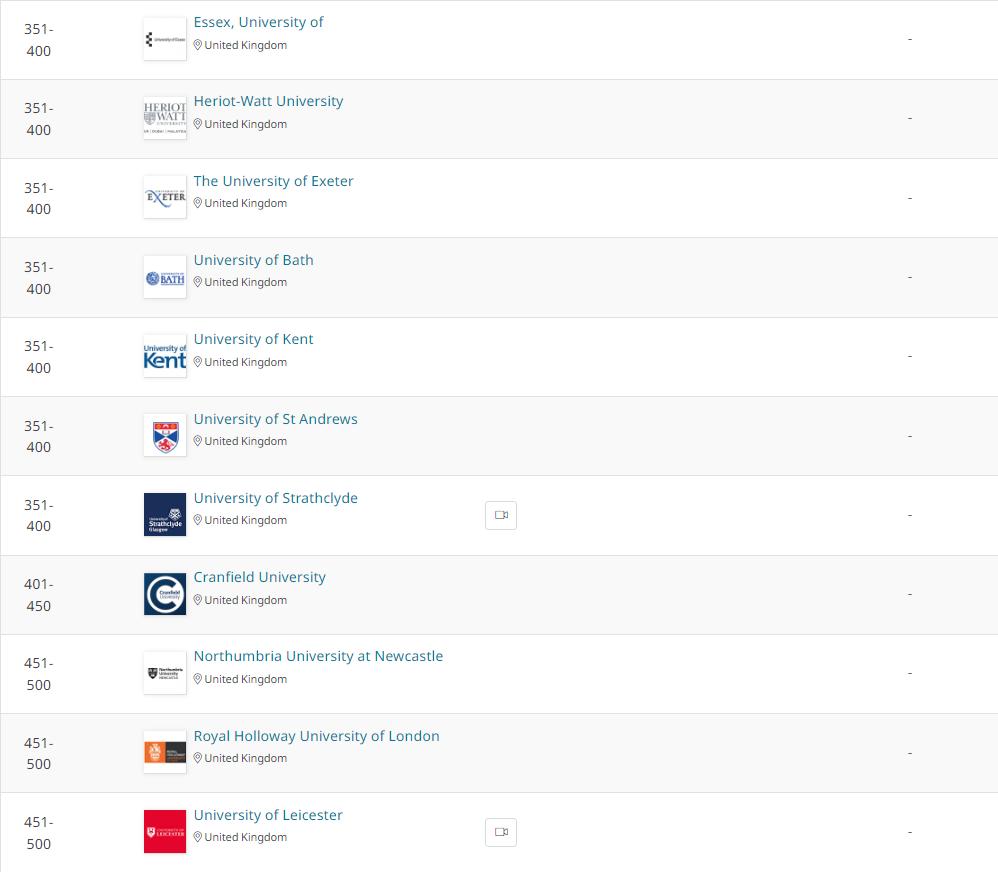Click the University of Bath logo

pos(165,277)
